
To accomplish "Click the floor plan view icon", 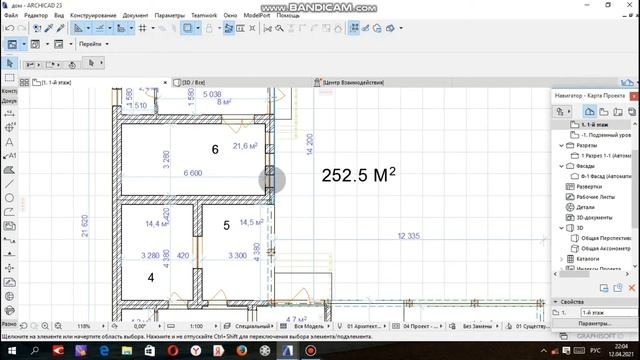I will (x=12, y=44).
